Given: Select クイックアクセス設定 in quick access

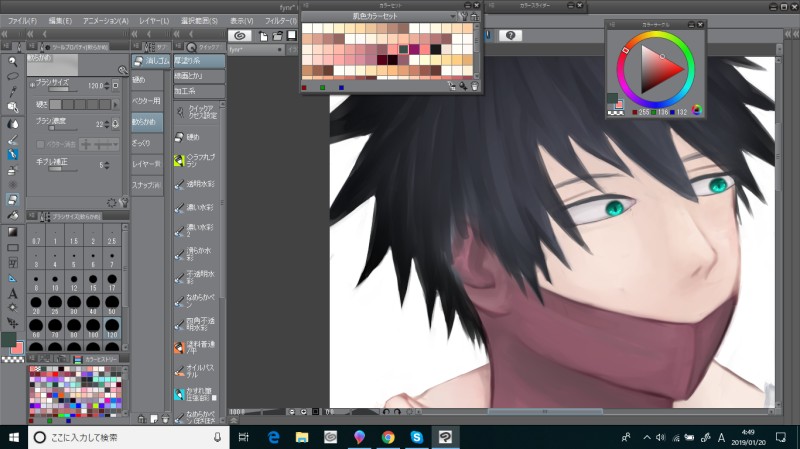Looking at the screenshot, I should click(x=197, y=112).
